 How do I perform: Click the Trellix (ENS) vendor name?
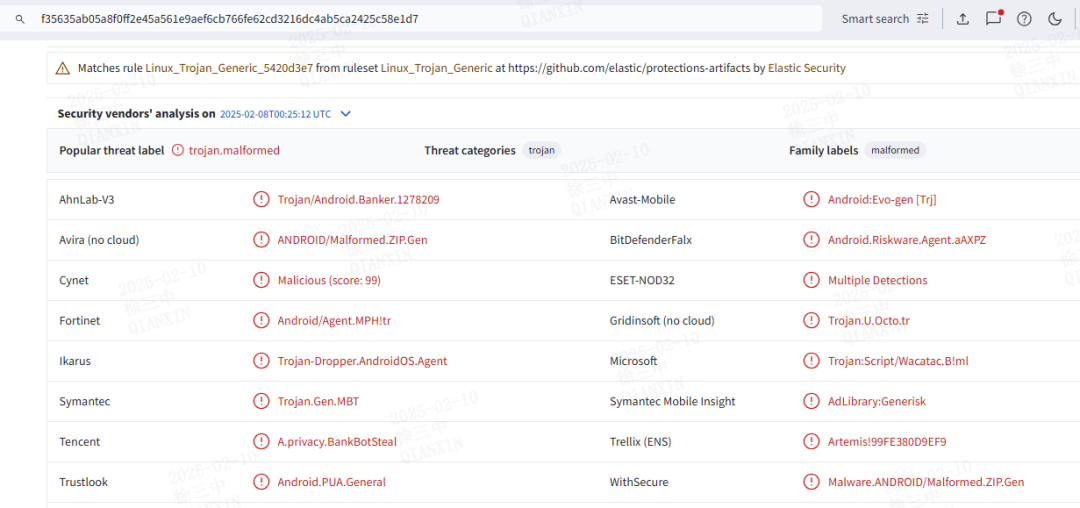pos(640,441)
